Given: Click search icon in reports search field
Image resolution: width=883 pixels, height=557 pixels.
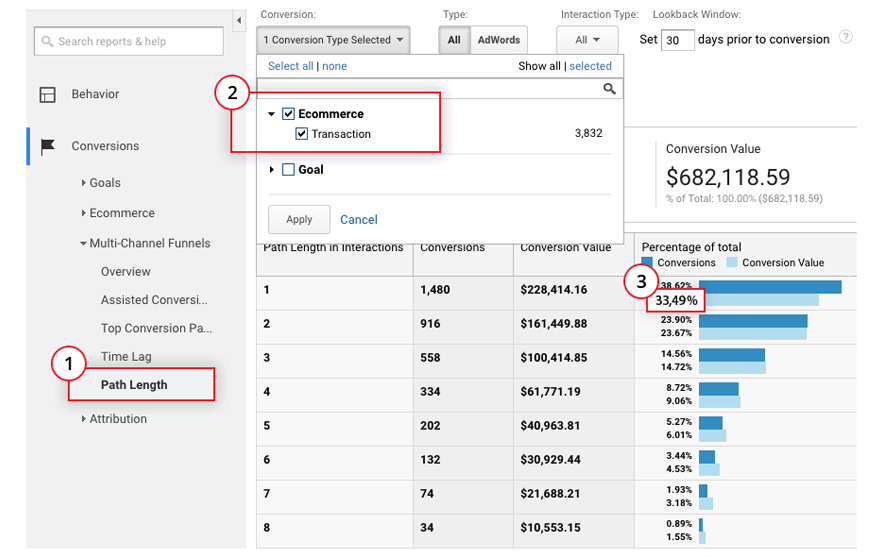Looking at the screenshot, I should coord(47,42).
